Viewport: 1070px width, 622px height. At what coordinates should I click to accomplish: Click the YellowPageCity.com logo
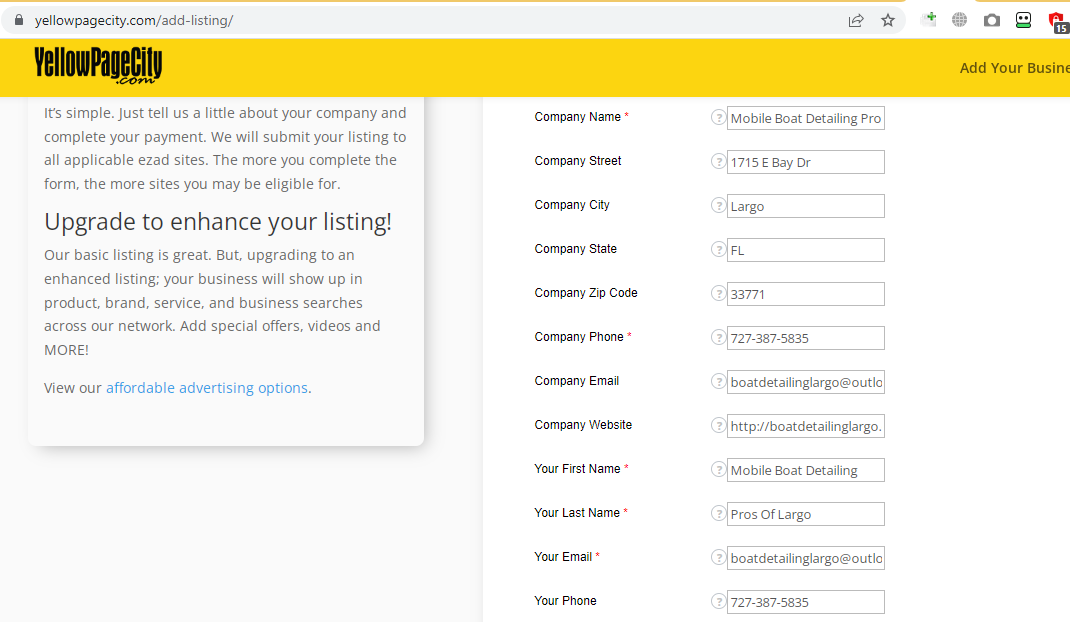tap(98, 65)
